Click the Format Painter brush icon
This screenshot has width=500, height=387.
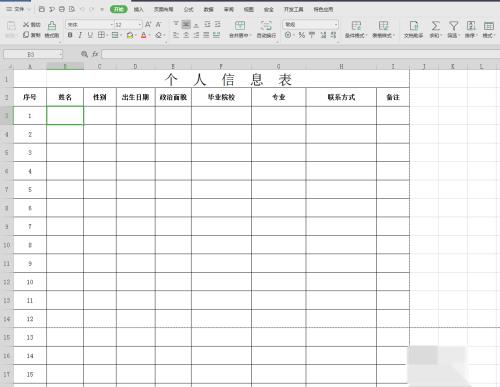pyautogui.click(x=52, y=25)
